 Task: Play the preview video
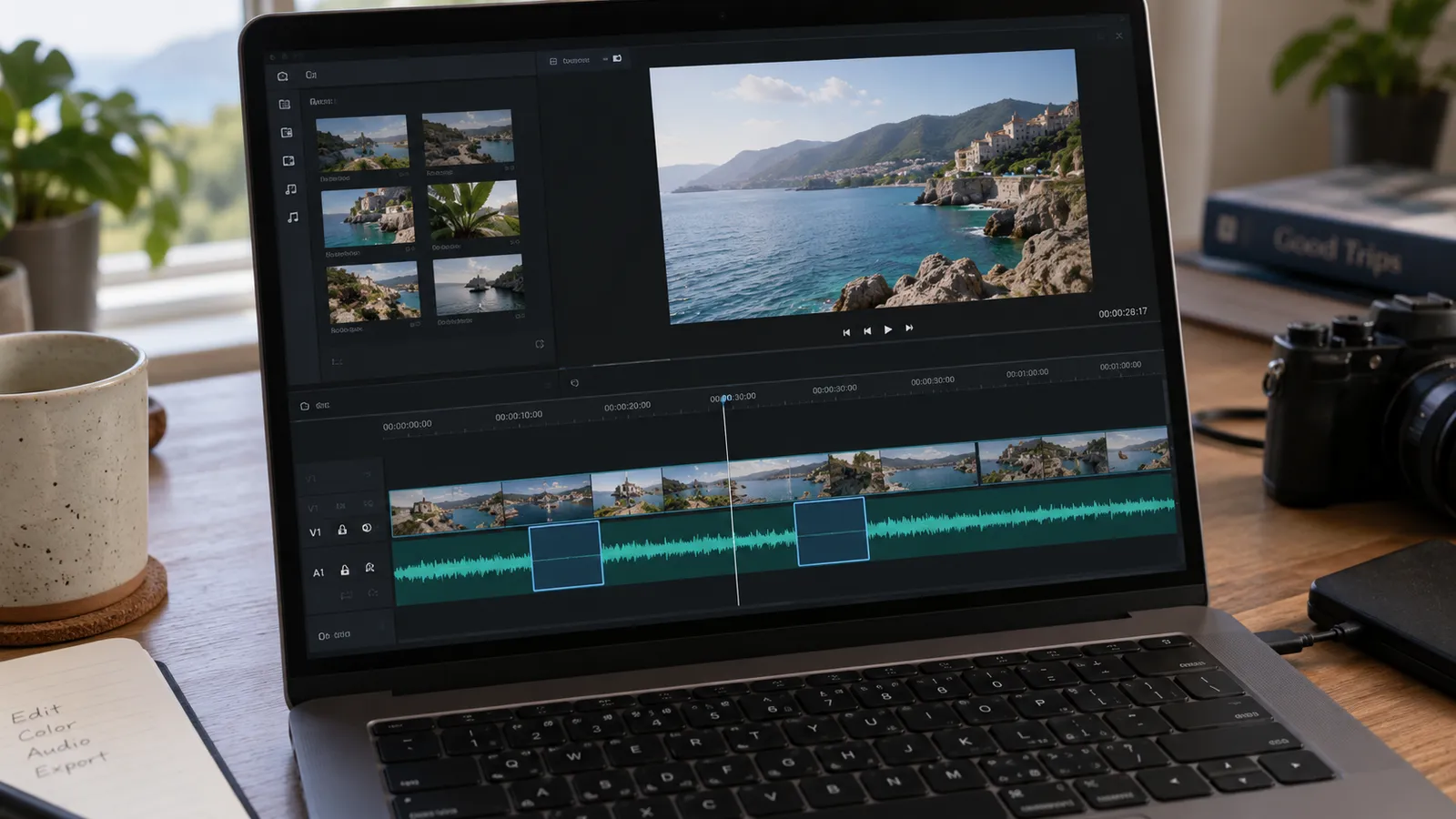click(x=888, y=329)
